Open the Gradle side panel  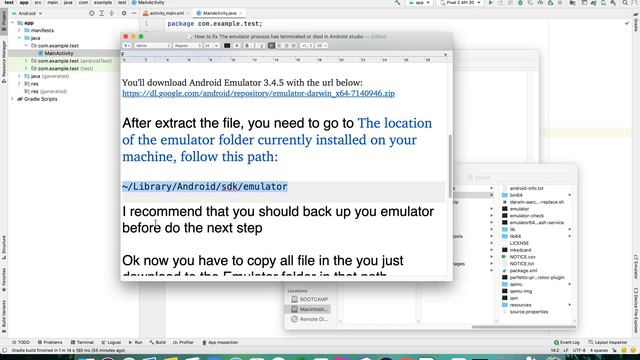(x=636, y=22)
